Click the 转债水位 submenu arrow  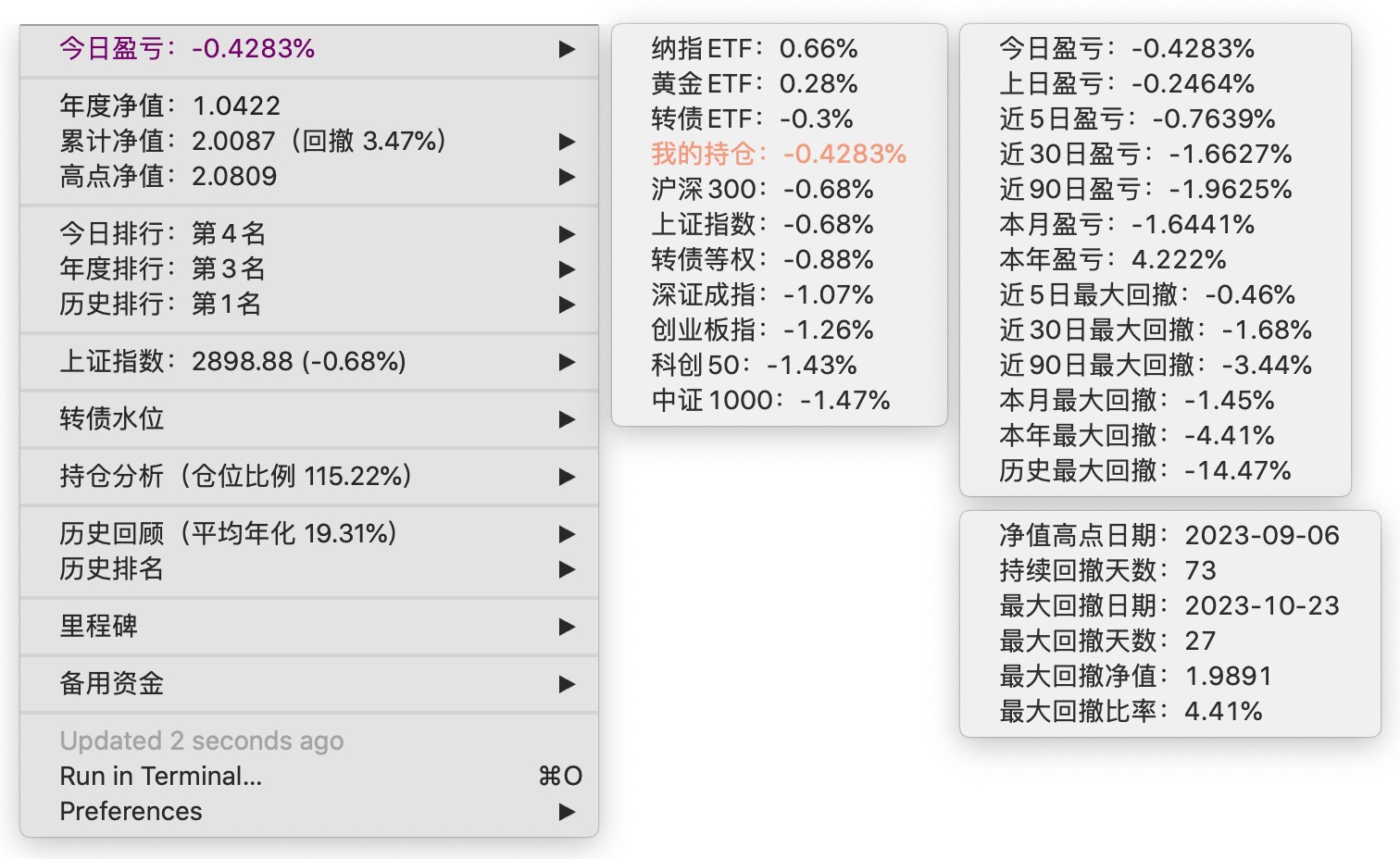click(567, 419)
